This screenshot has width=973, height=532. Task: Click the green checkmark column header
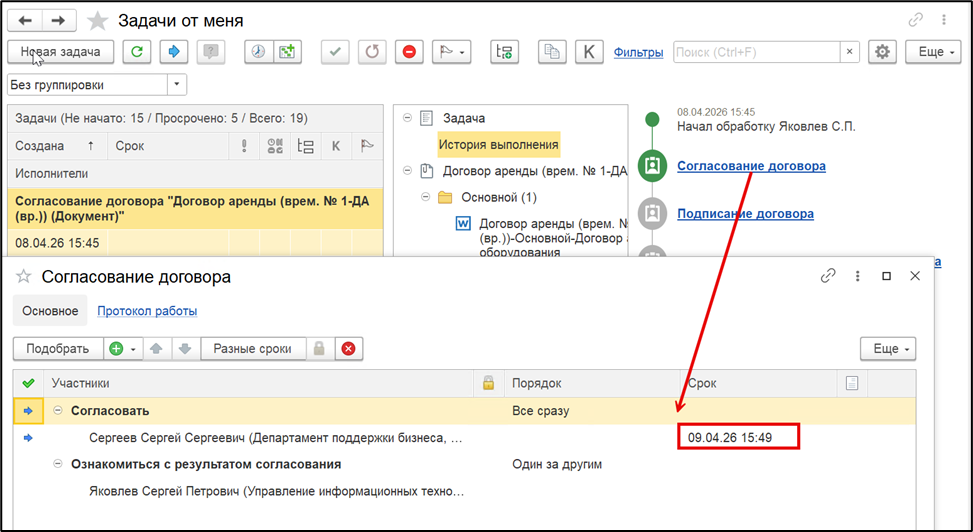point(29,384)
